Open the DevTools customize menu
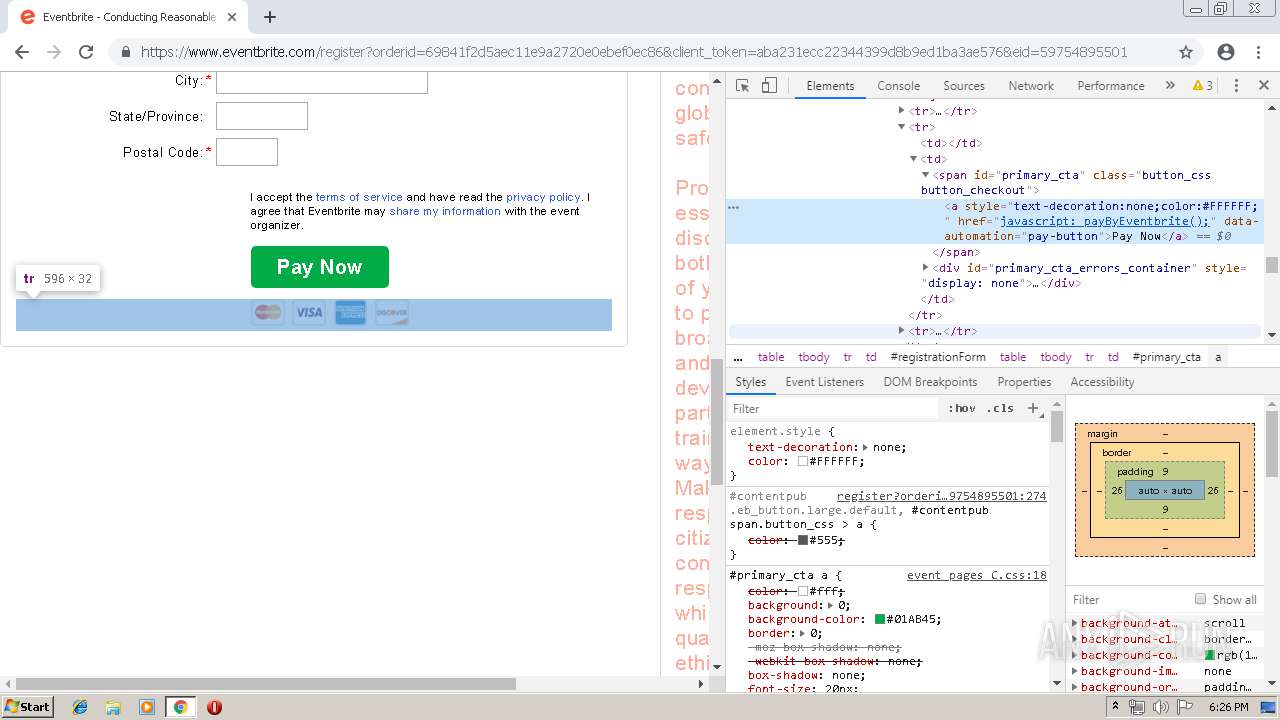This screenshot has height=720, width=1280. click(1236, 86)
